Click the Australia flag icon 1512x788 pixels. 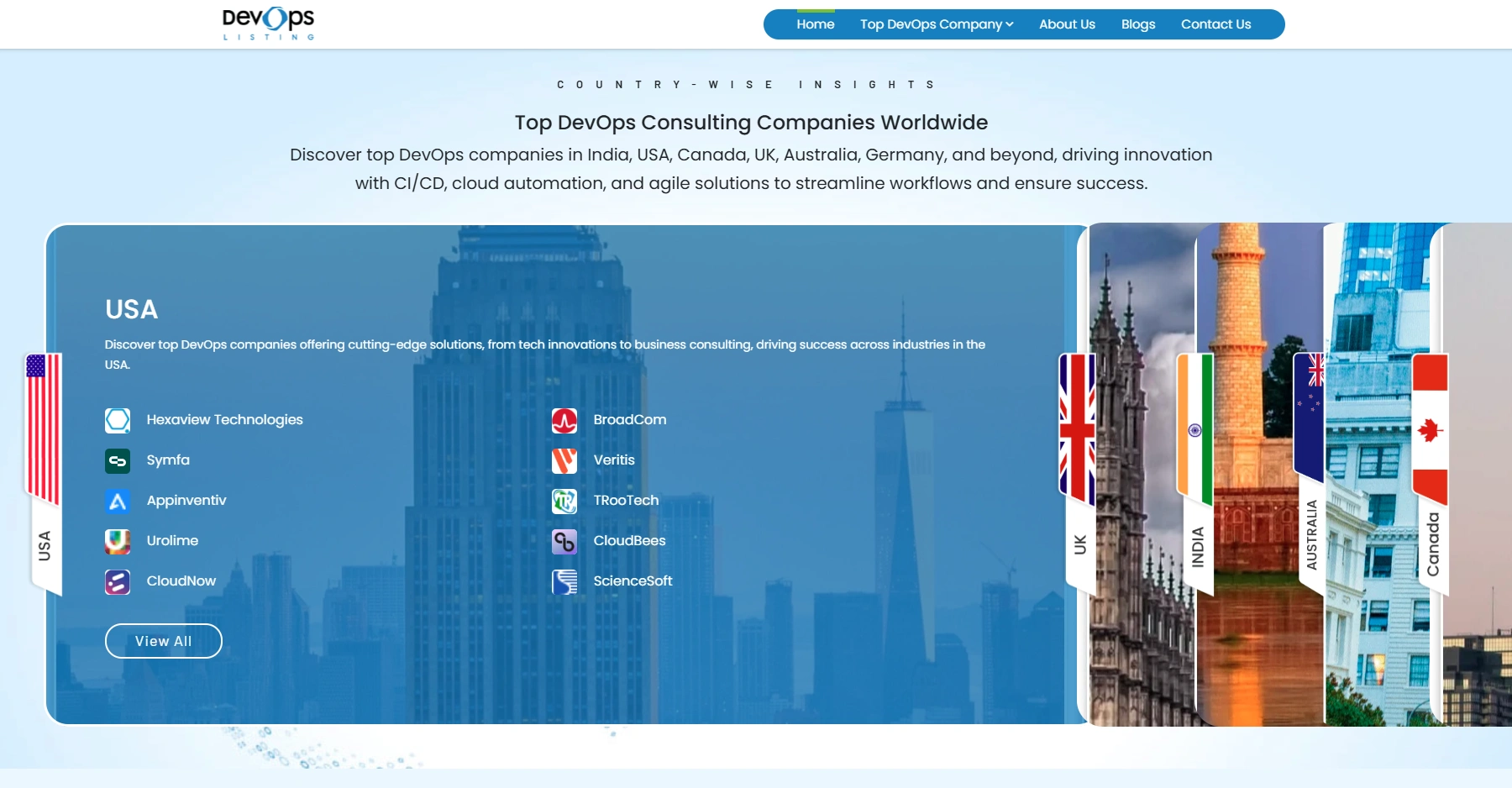pyautogui.click(x=1310, y=418)
